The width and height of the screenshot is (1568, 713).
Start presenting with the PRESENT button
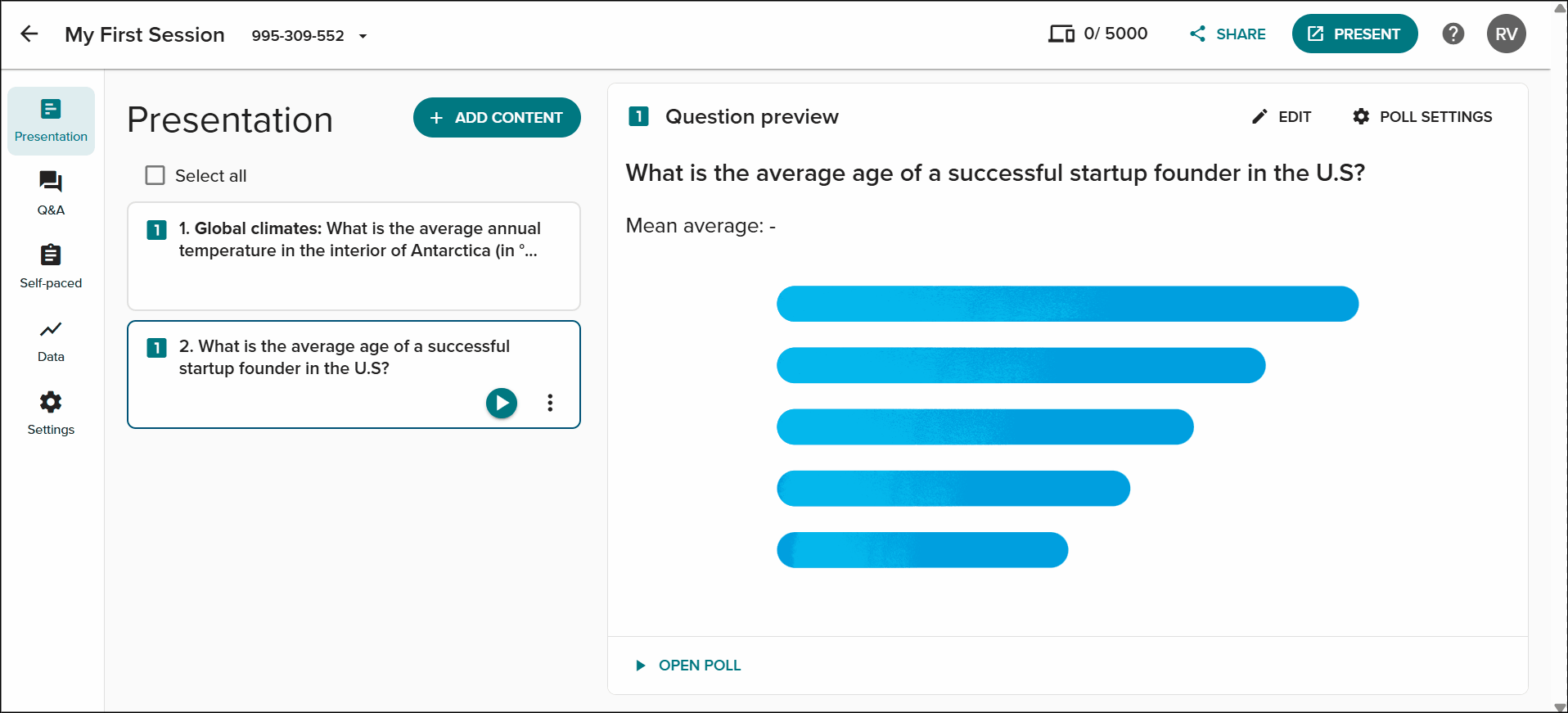1354,34
